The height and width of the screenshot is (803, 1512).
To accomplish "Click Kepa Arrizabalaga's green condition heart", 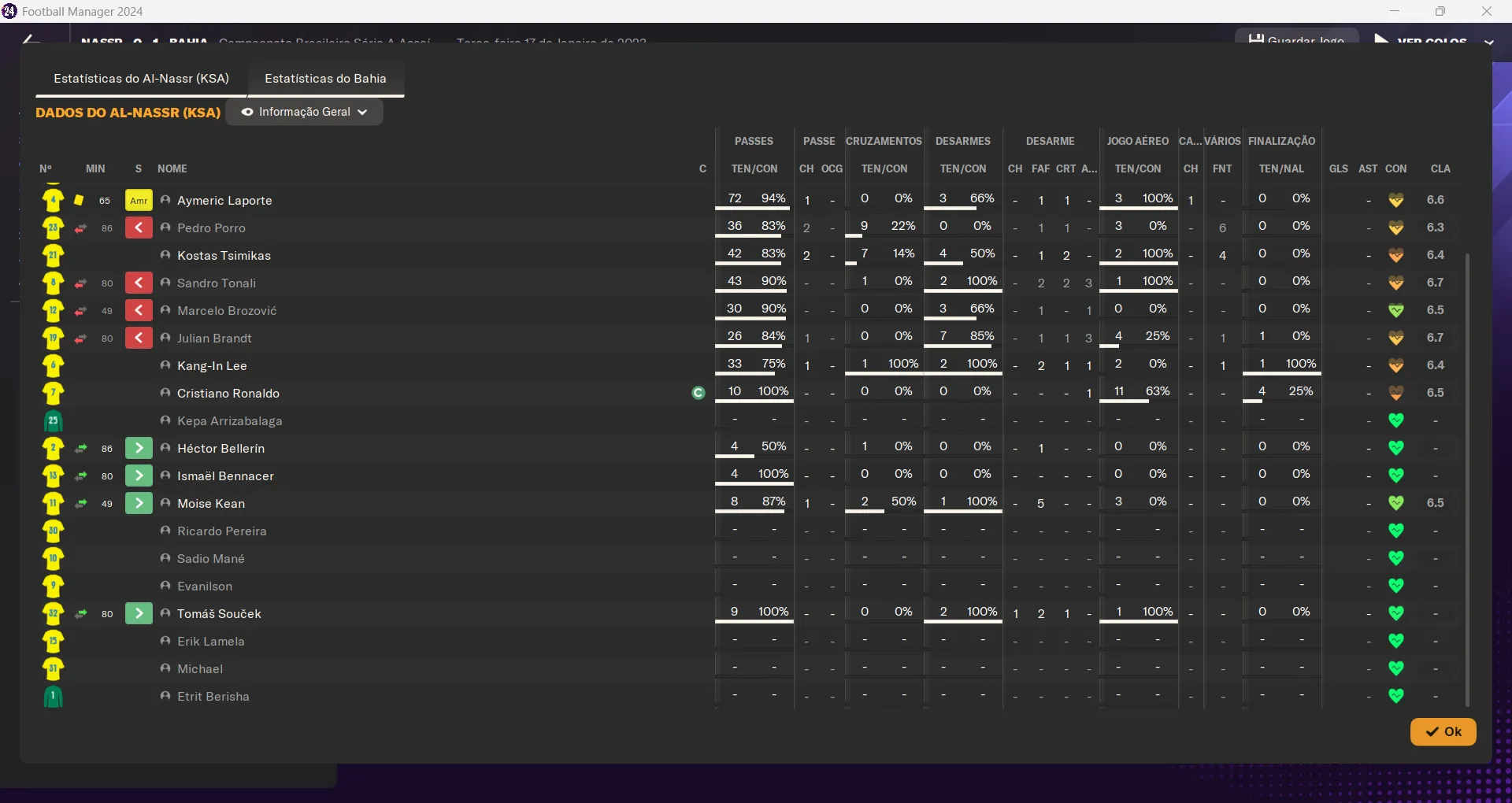I will 1396,420.
